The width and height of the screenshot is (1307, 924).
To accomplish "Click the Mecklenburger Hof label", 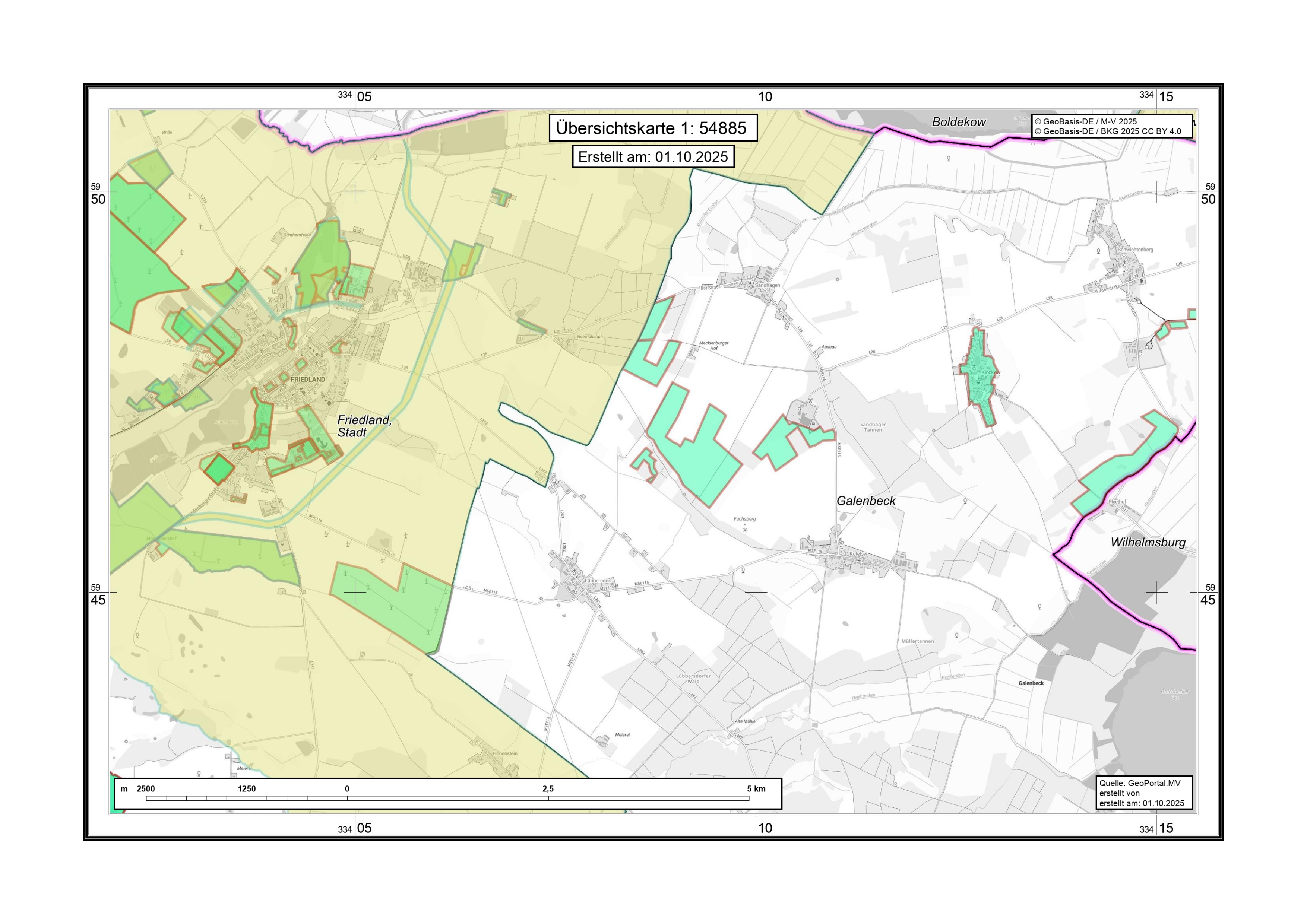I will coord(713,345).
